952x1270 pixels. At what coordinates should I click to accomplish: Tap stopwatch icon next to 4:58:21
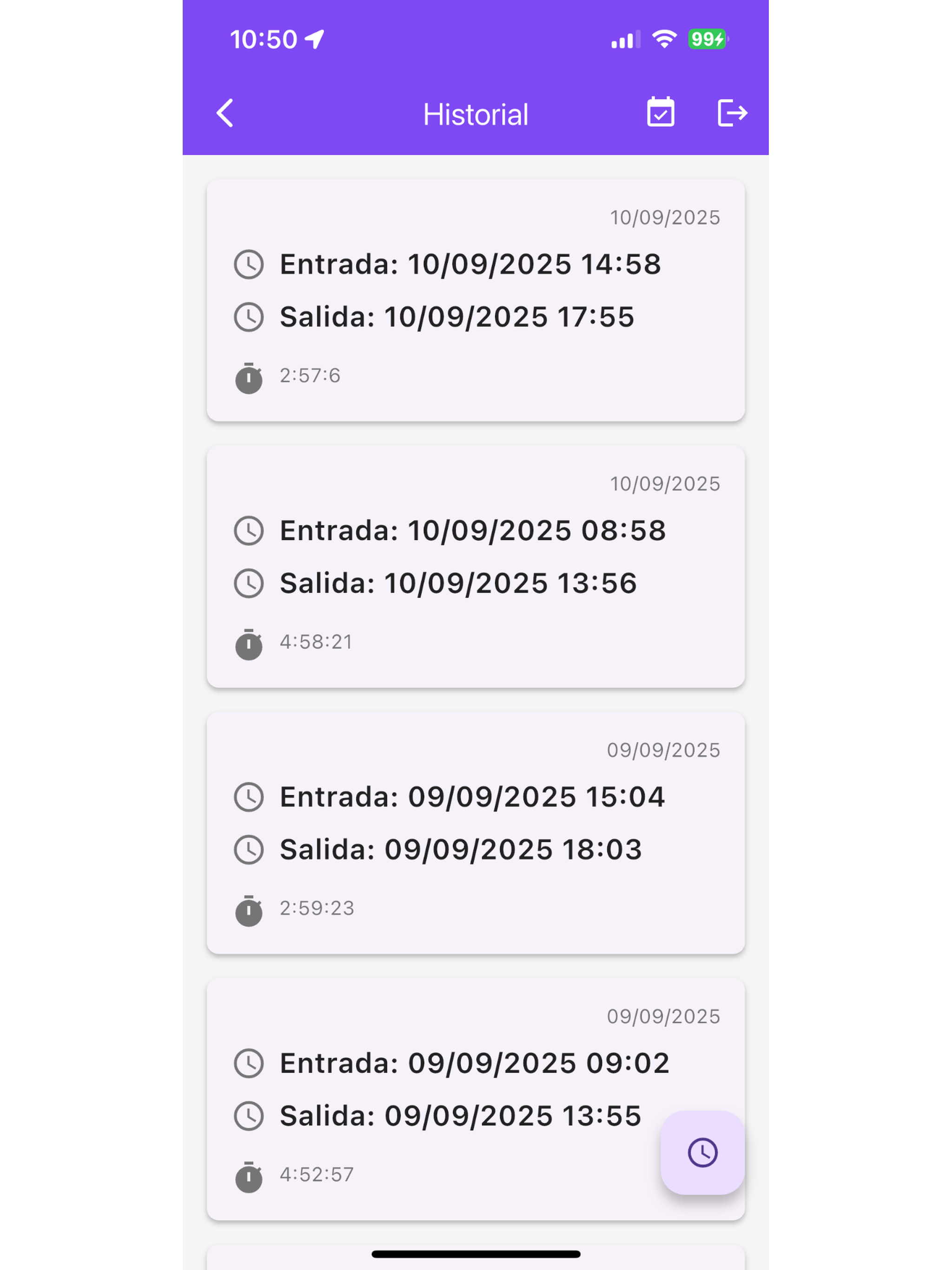pos(249,644)
